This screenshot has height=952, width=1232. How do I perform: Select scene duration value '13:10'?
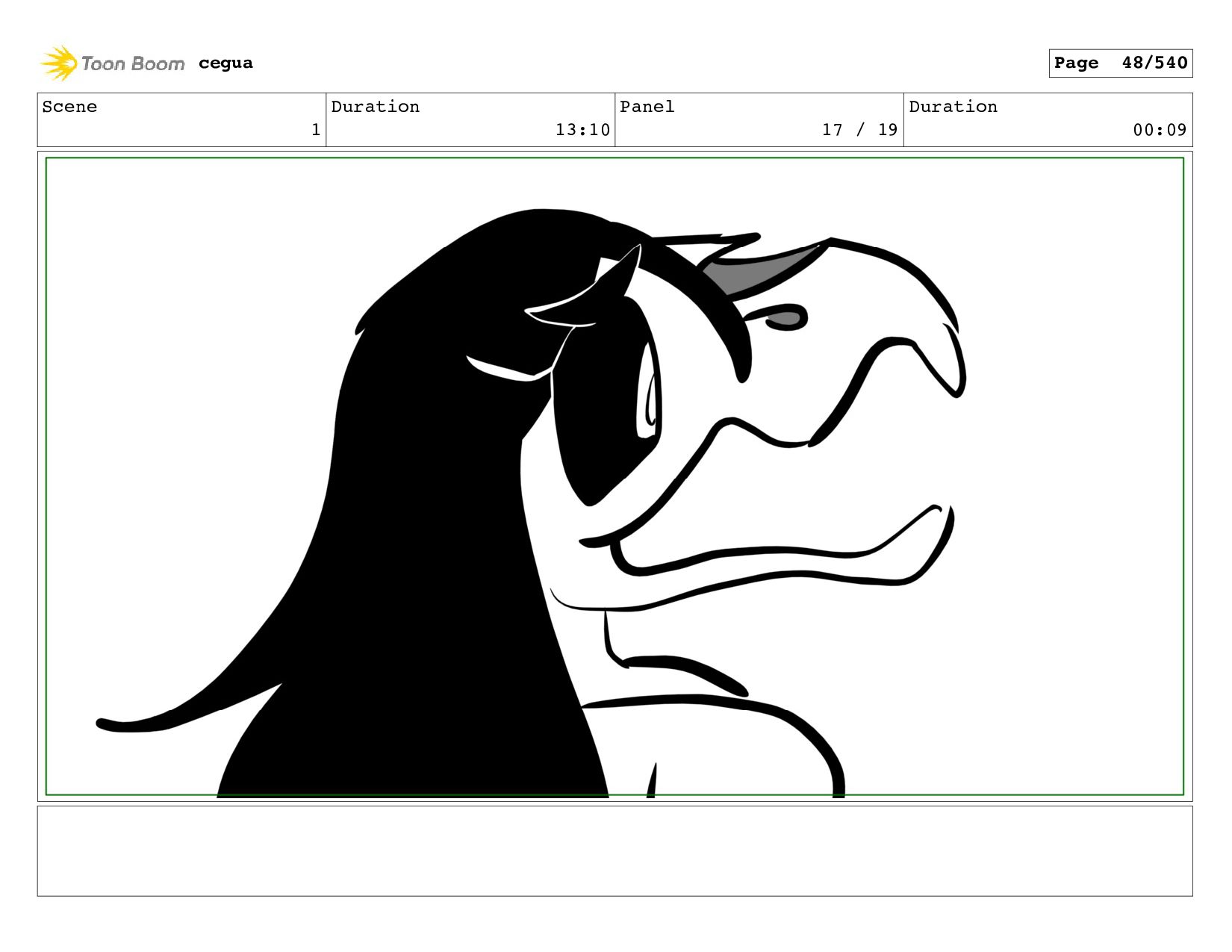click(x=582, y=130)
